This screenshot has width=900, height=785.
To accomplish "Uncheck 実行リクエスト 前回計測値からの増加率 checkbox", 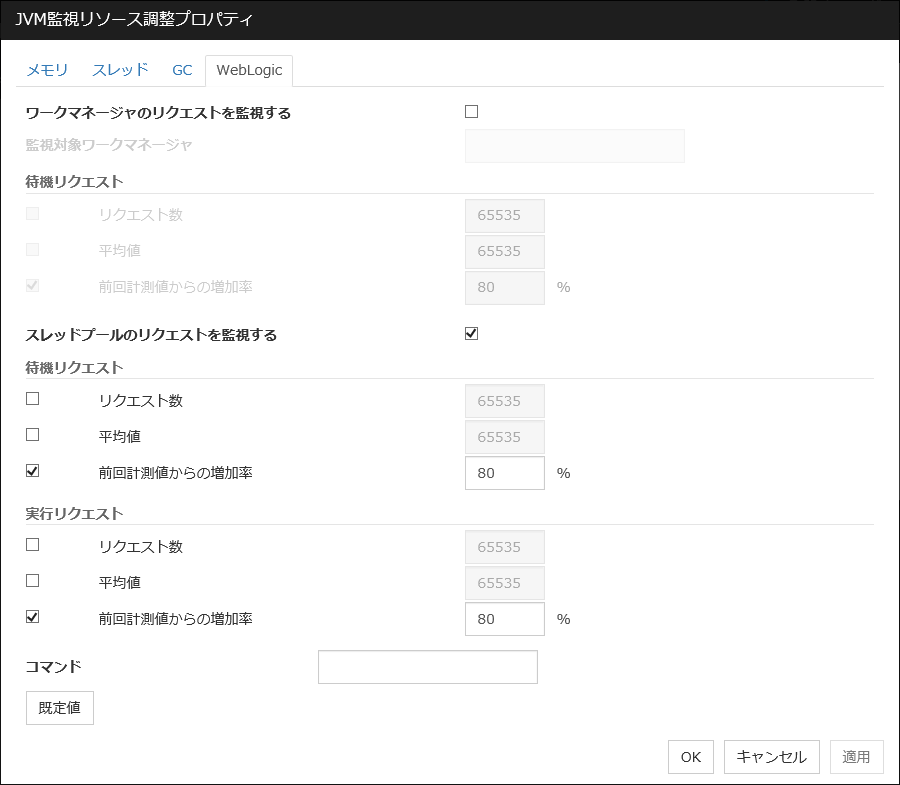I will pos(33,617).
